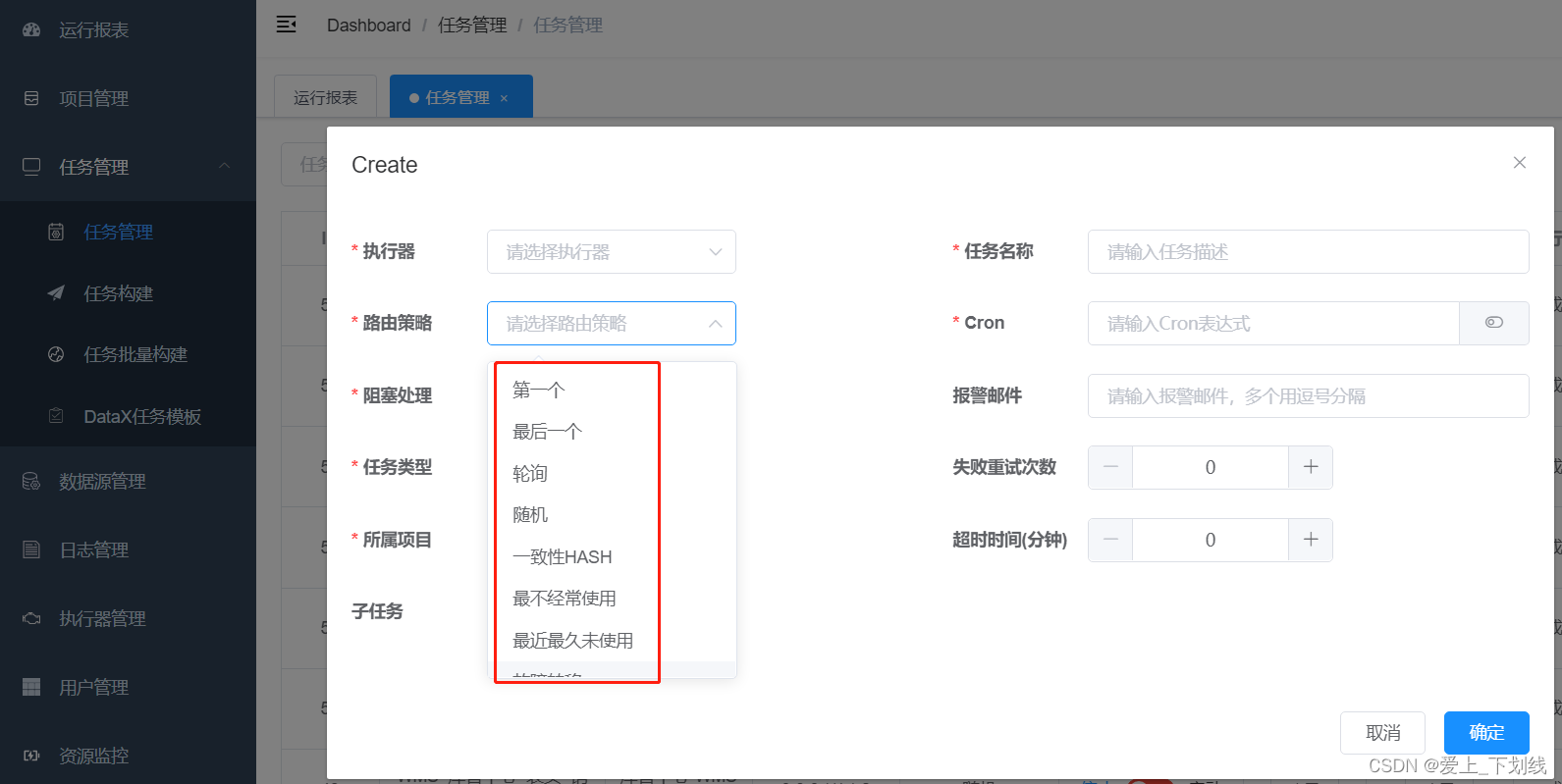Switch to the 运行报表 tab
1562x784 pixels.
[x=325, y=97]
